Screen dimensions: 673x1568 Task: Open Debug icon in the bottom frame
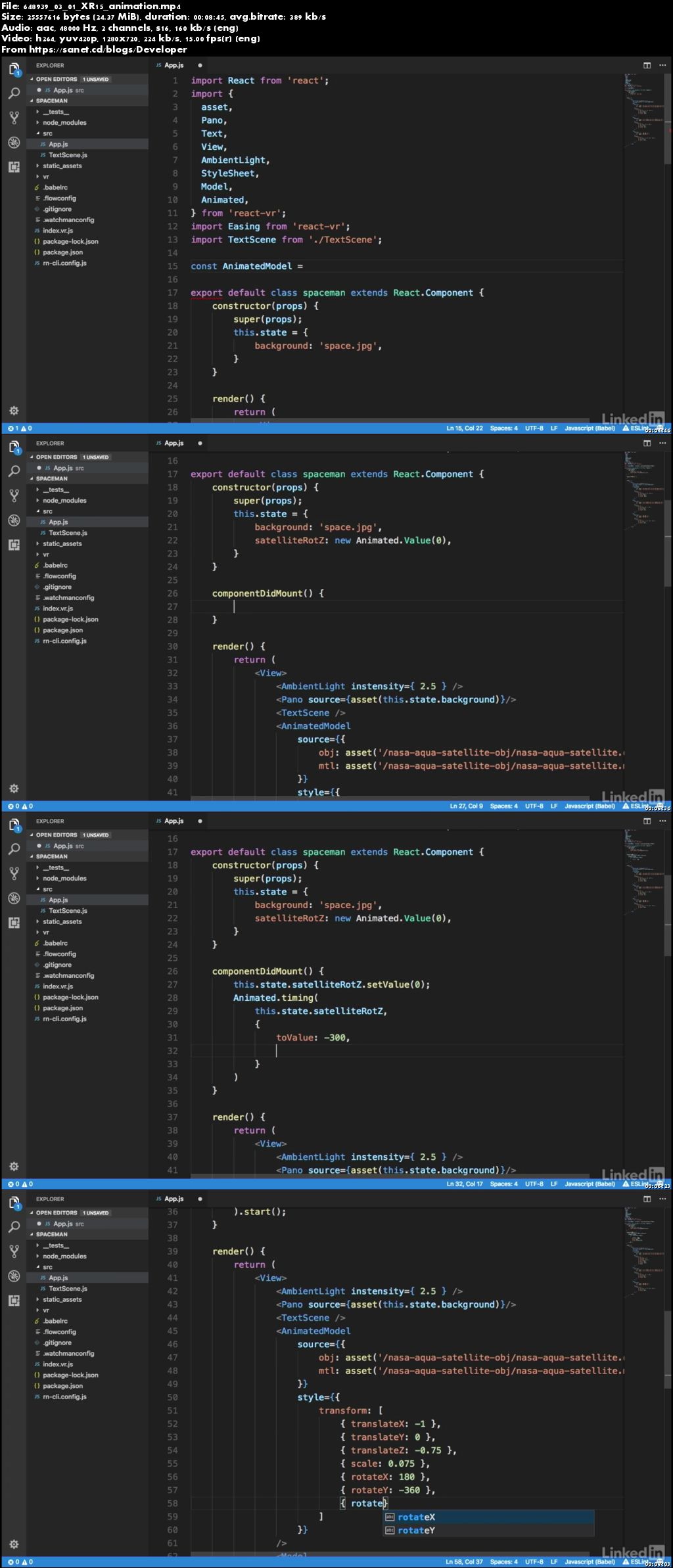pos(14,1276)
